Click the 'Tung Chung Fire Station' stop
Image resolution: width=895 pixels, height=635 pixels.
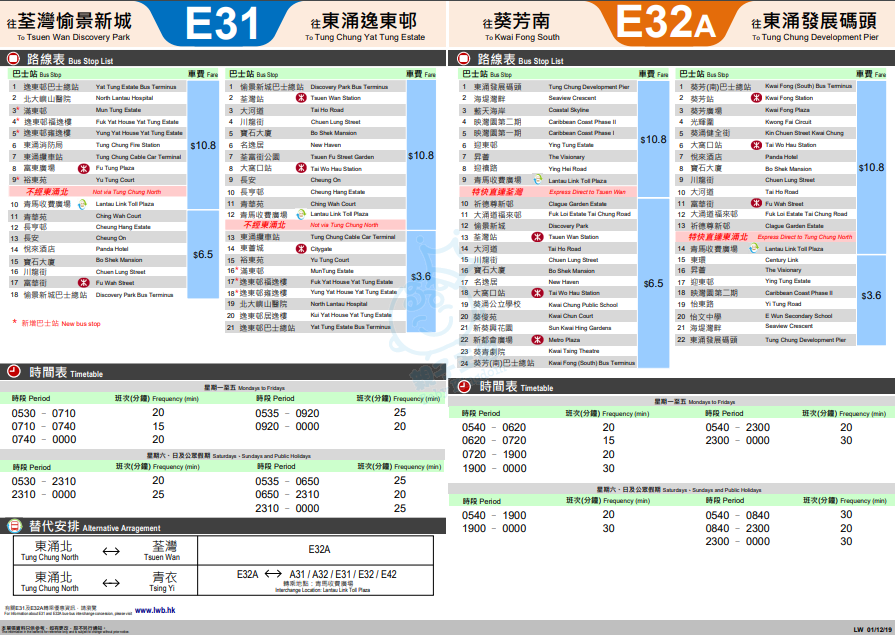128,145
